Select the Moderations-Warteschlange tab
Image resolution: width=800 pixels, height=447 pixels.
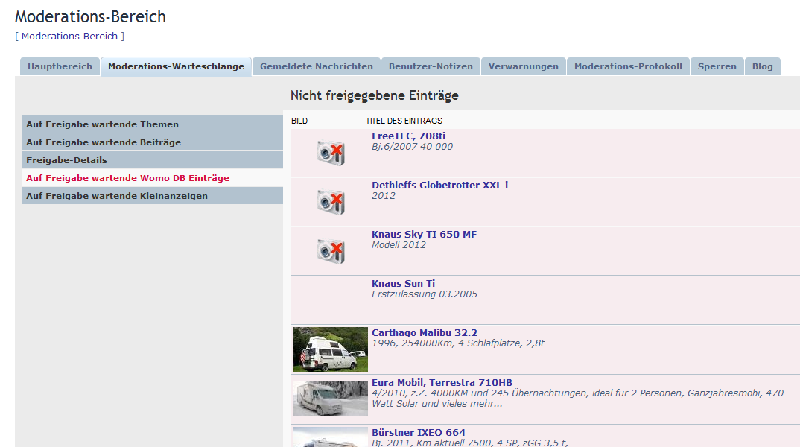pyautogui.click(x=176, y=66)
